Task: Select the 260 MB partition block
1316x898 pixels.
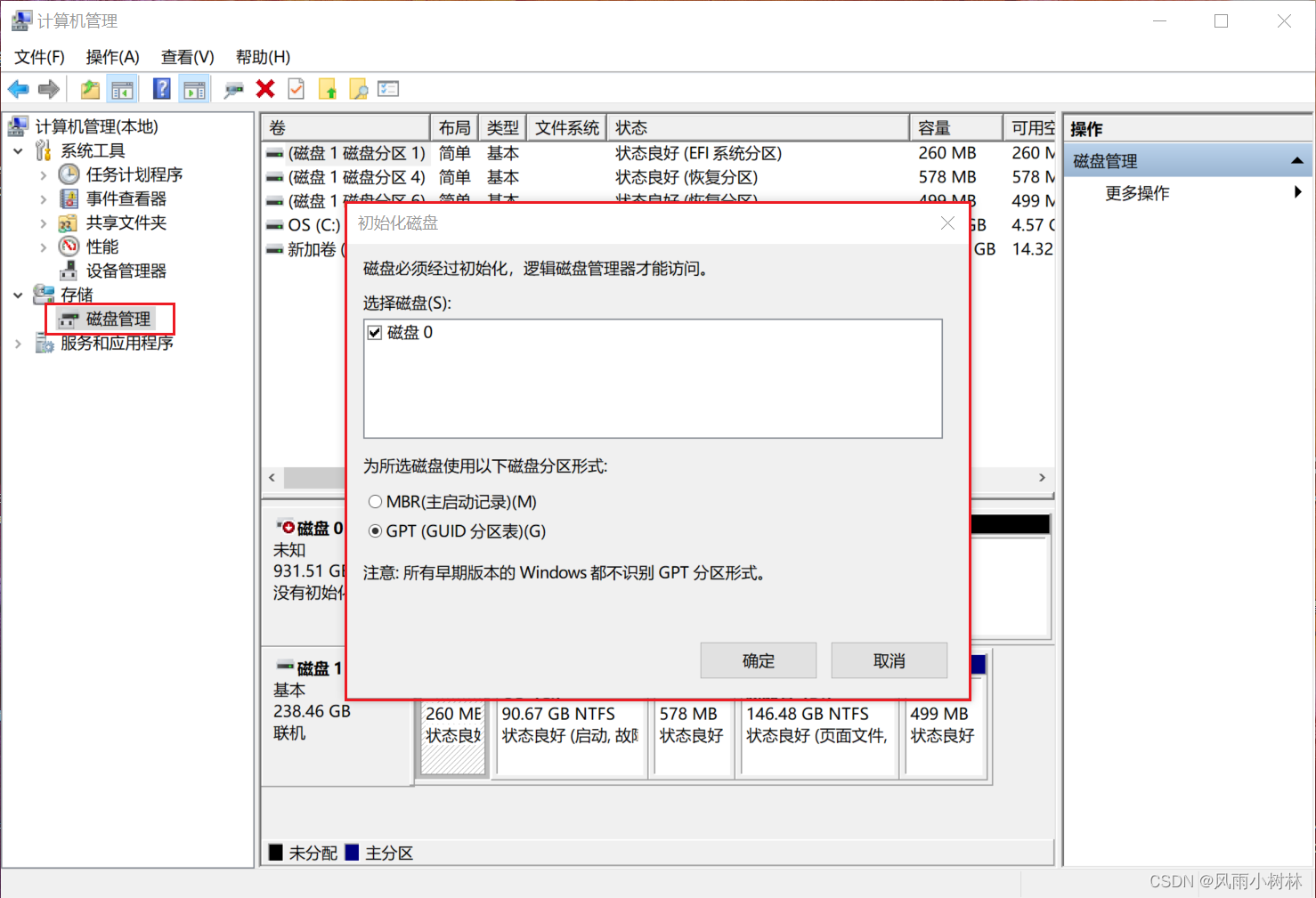Action: pos(453,737)
